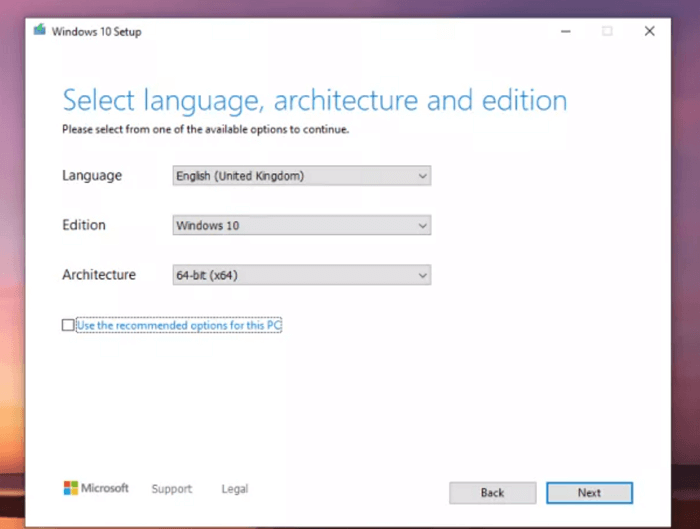This screenshot has height=529, width=700.
Task: Minimize the Windows 10 Setup window
Action: [x=564, y=31]
